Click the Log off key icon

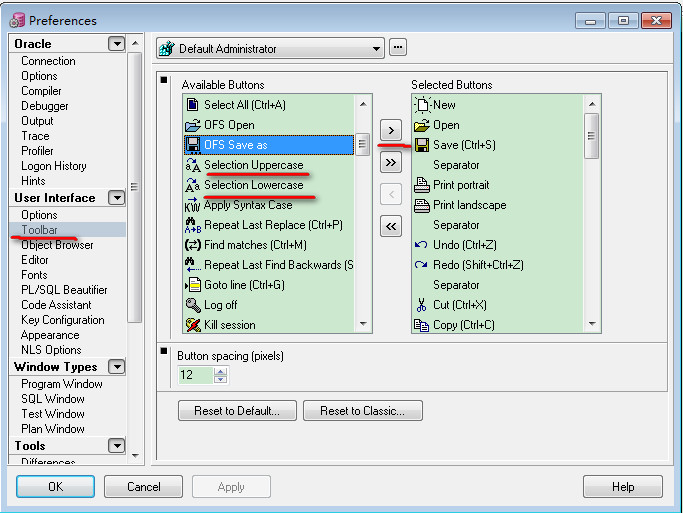(x=193, y=305)
